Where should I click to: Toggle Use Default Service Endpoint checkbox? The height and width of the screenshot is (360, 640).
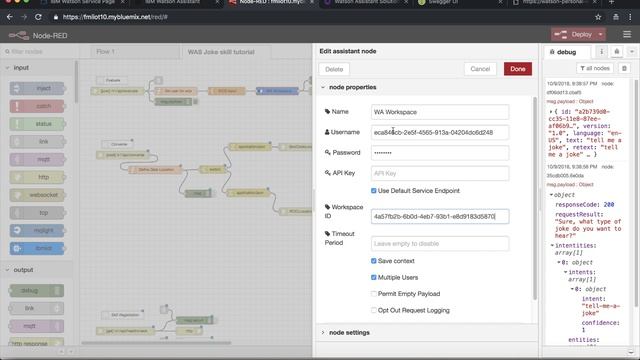click(373, 191)
